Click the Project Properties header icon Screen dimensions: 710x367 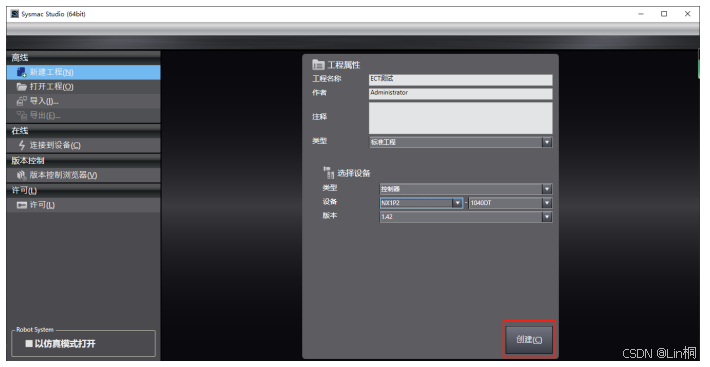(318, 65)
